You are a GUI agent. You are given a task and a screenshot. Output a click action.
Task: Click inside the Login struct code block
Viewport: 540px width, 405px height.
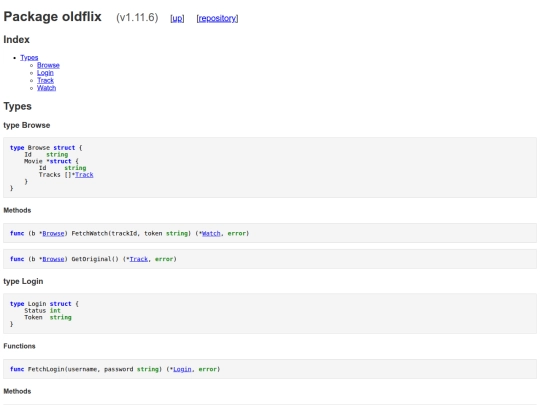click(270, 313)
